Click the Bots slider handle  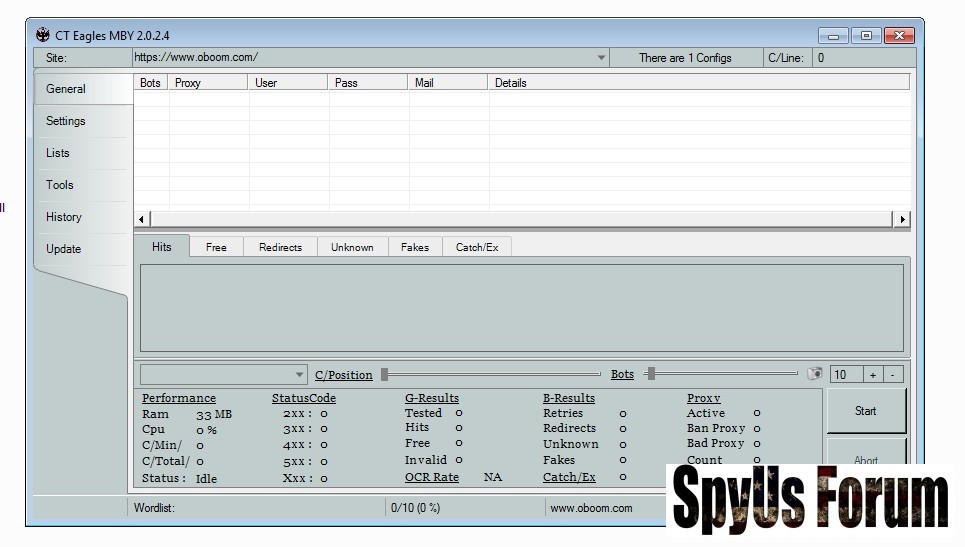tap(651, 374)
